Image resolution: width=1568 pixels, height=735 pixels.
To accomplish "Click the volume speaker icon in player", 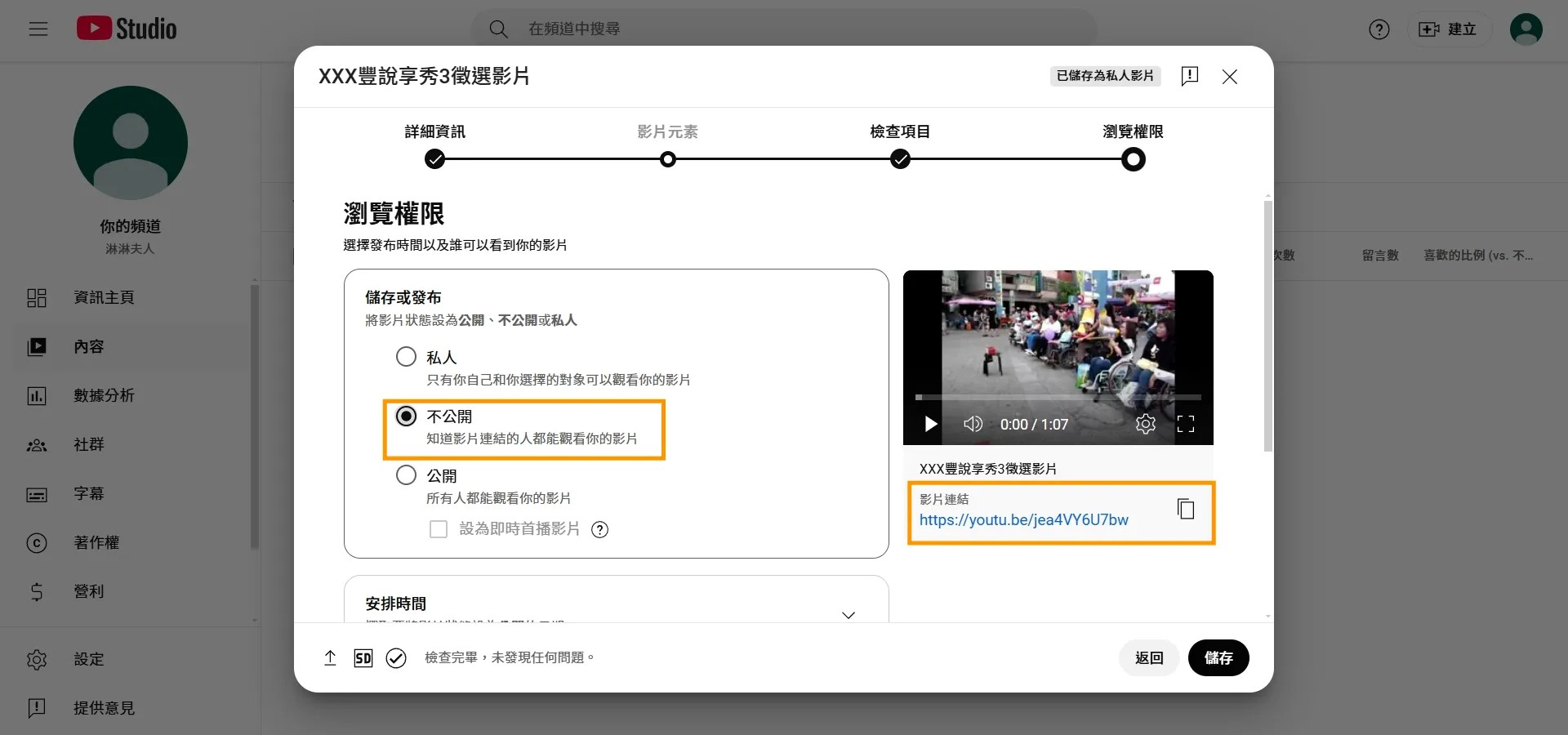I will coord(973,424).
